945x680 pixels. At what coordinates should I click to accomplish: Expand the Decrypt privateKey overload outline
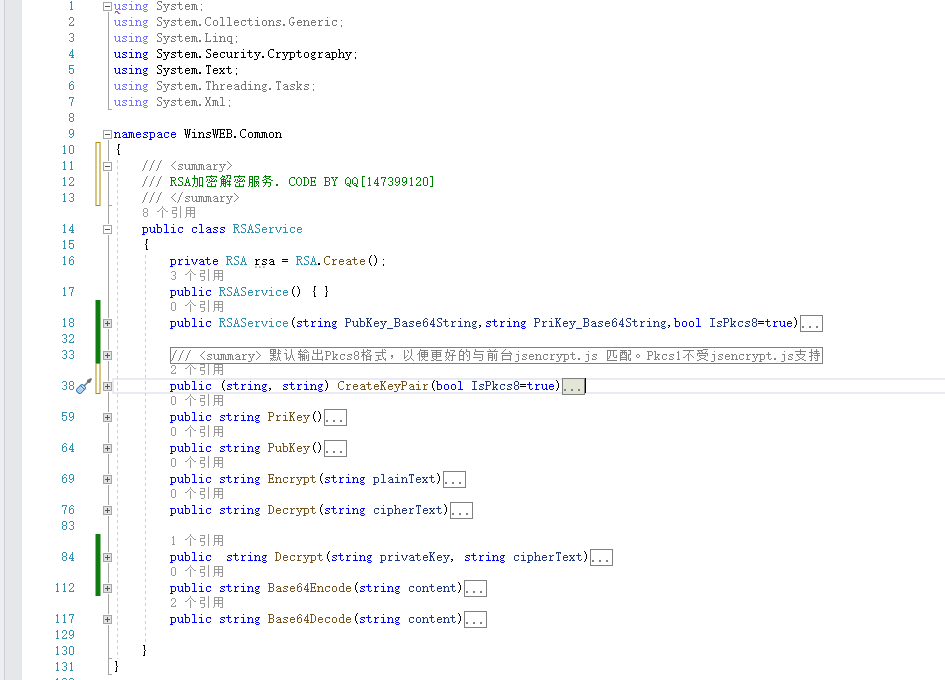(107, 557)
